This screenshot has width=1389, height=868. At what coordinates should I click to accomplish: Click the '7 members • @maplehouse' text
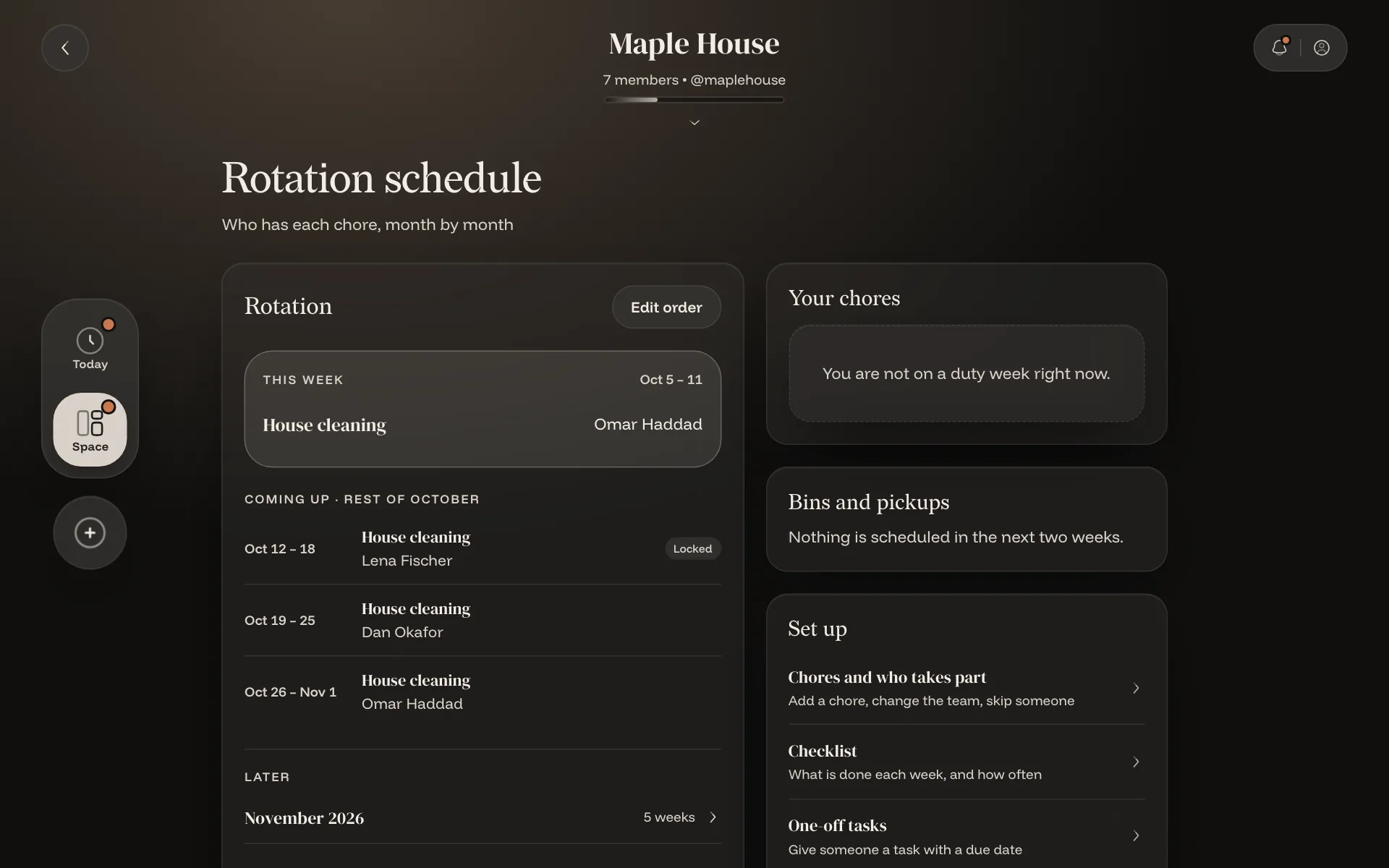694,80
